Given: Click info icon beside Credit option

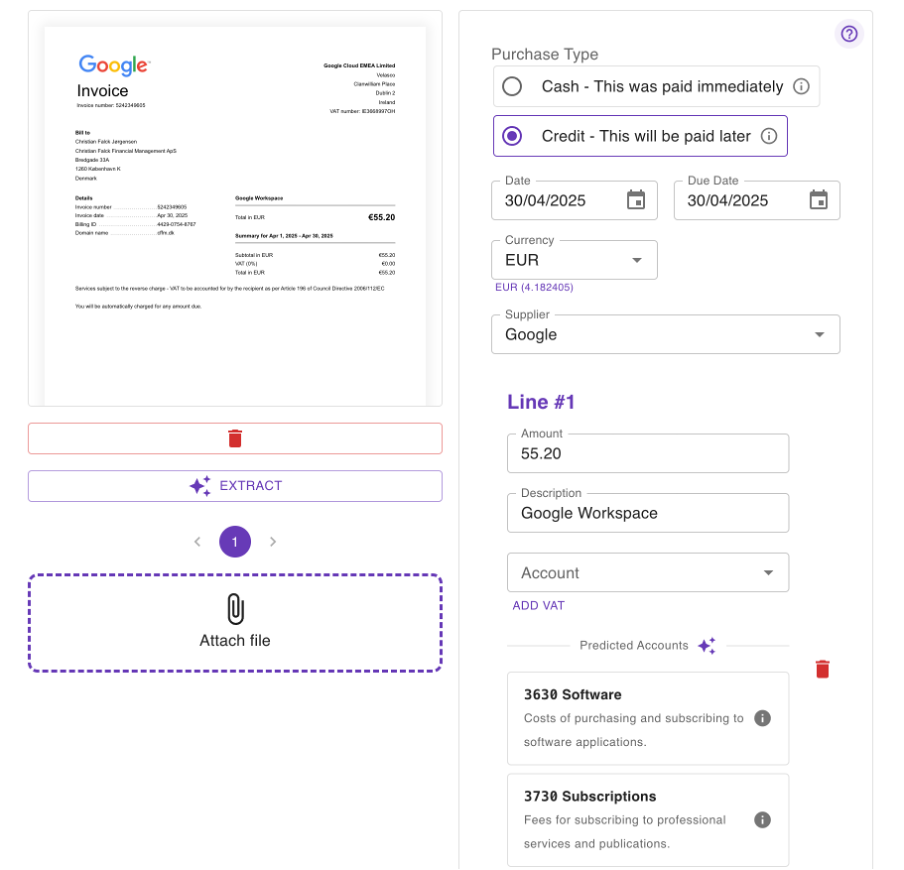Looking at the screenshot, I should (x=768, y=136).
